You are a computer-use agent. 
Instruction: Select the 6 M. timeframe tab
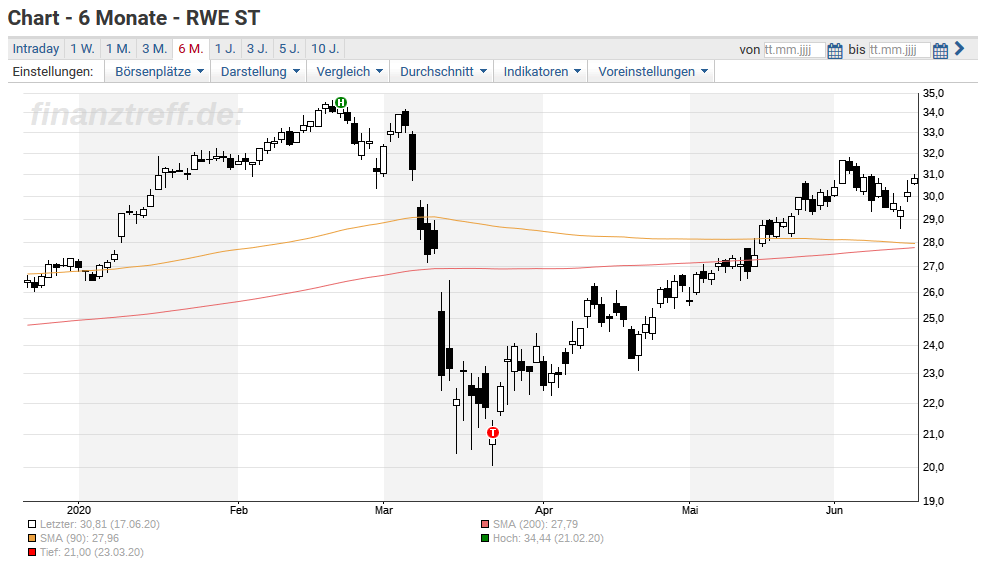click(x=191, y=49)
